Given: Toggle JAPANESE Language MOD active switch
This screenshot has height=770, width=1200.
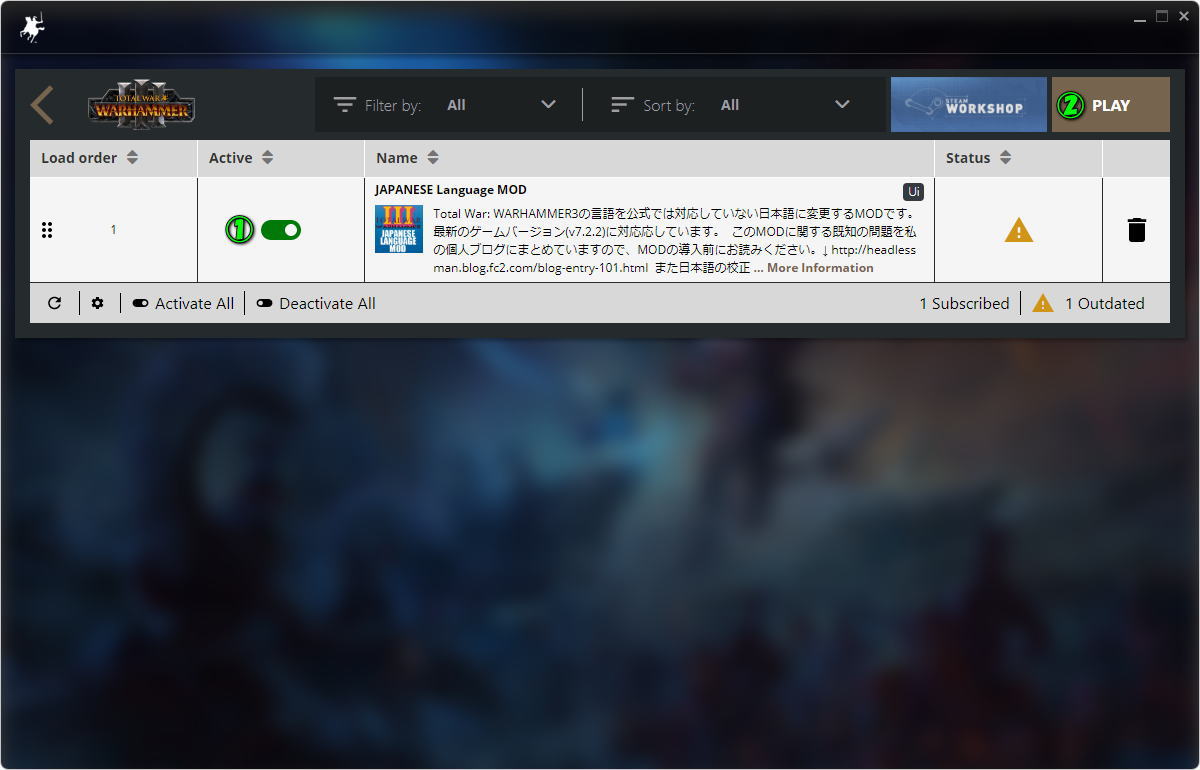Looking at the screenshot, I should tap(281, 230).
